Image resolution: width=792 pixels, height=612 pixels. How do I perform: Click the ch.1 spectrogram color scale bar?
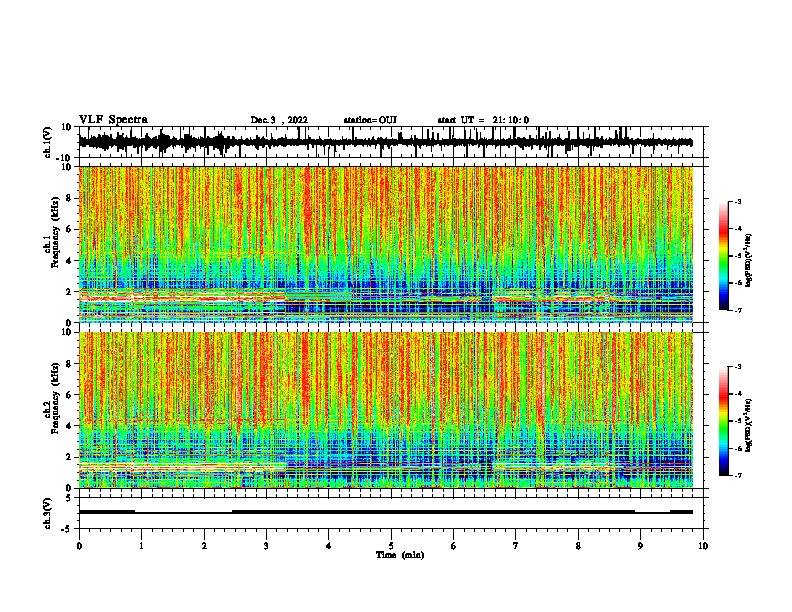point(723,256)
